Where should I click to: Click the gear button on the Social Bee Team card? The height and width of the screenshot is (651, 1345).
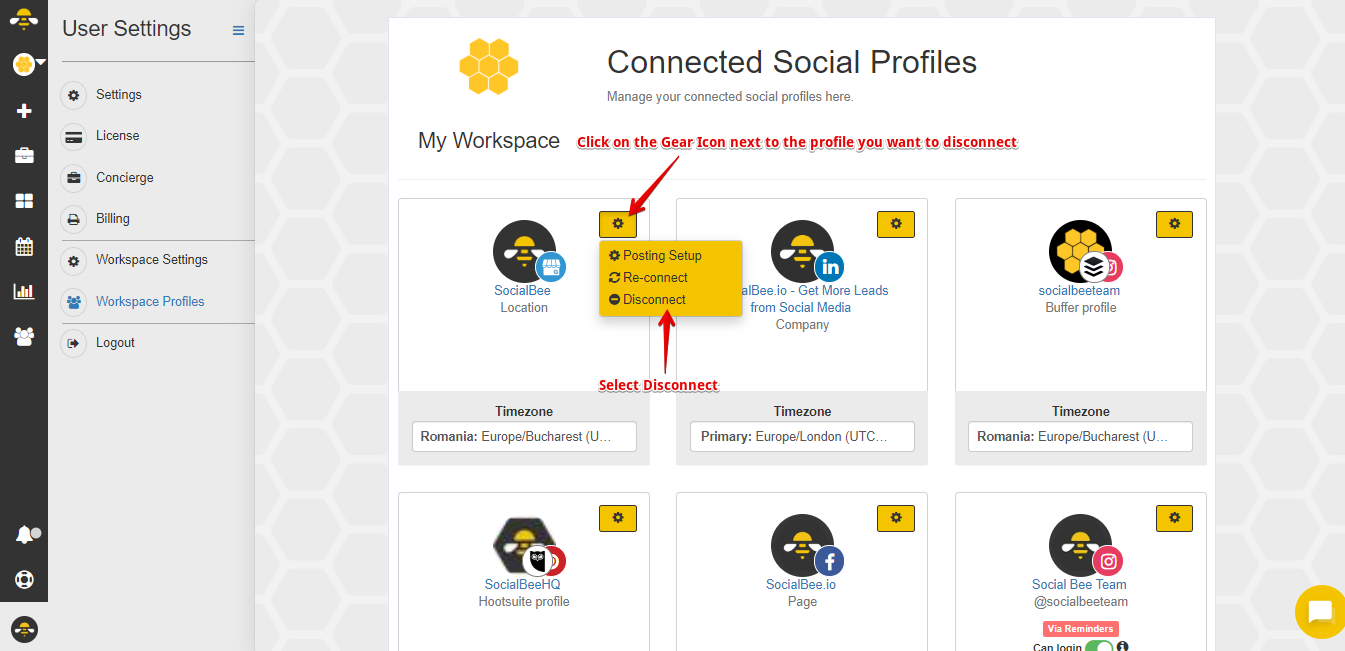(1174, 518)
